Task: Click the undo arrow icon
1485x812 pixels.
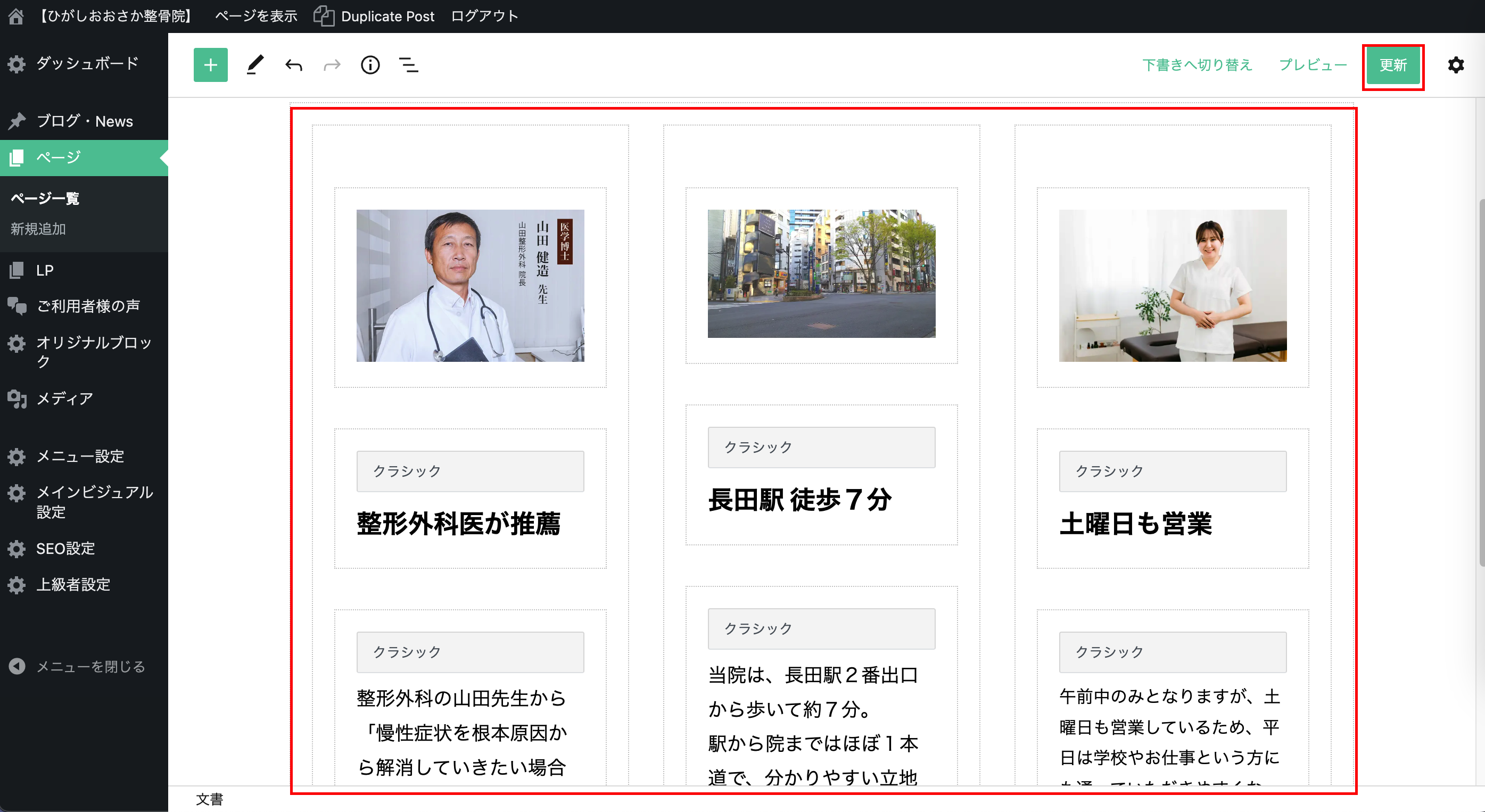Action: [293, 65]
